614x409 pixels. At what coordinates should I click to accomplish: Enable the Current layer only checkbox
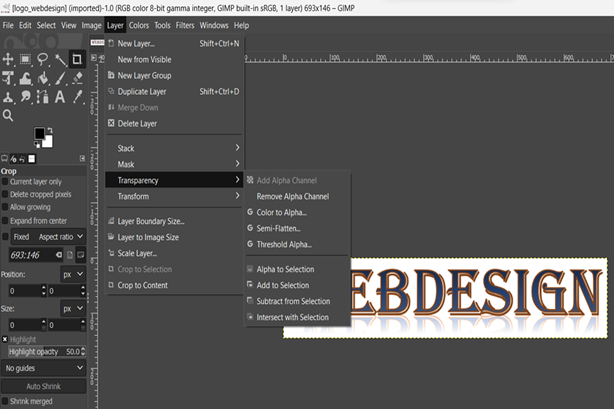coord(6,182)
